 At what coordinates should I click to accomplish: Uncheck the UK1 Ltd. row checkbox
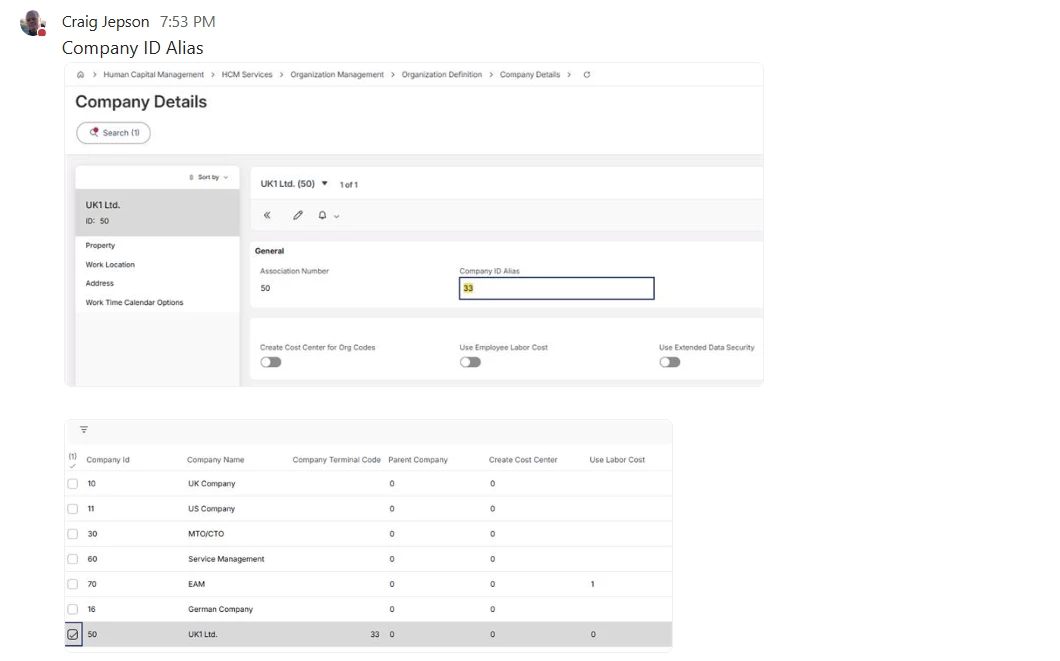[x=72, y=634]
